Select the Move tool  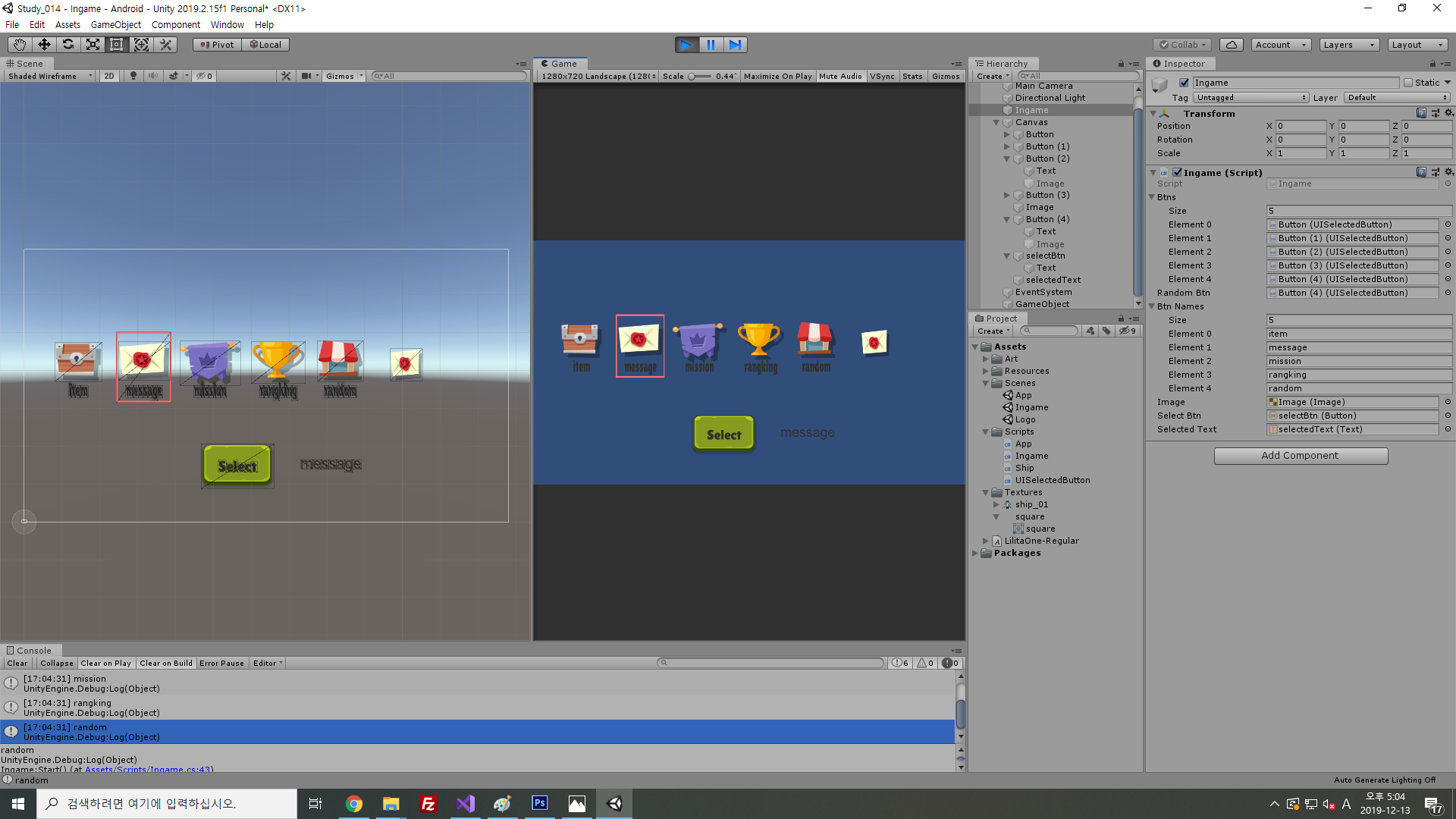(44, 45)
